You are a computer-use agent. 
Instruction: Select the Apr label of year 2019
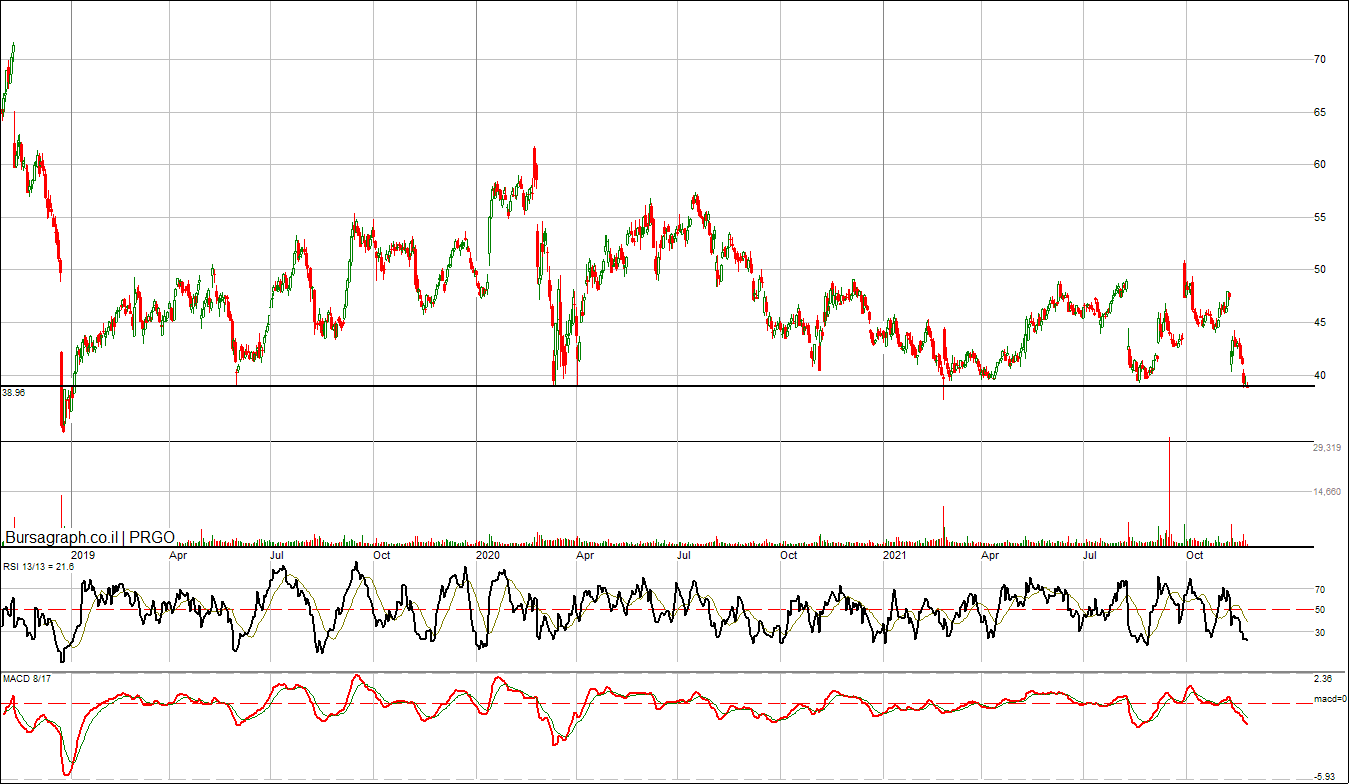(x=178, y=554)
